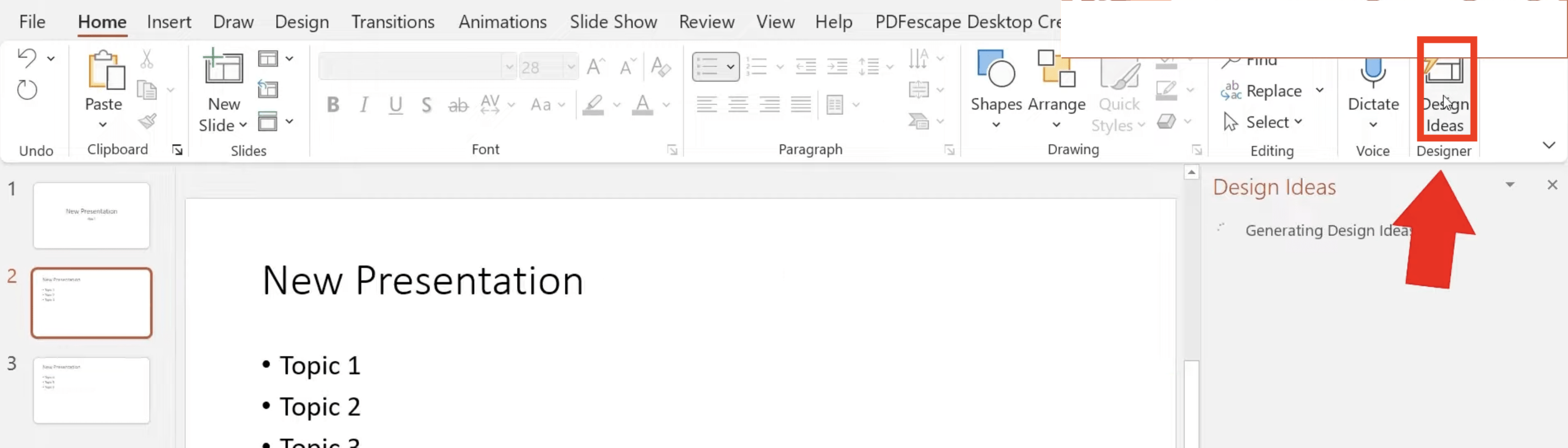Click the Format Painter brush icon

click(147, 121)
